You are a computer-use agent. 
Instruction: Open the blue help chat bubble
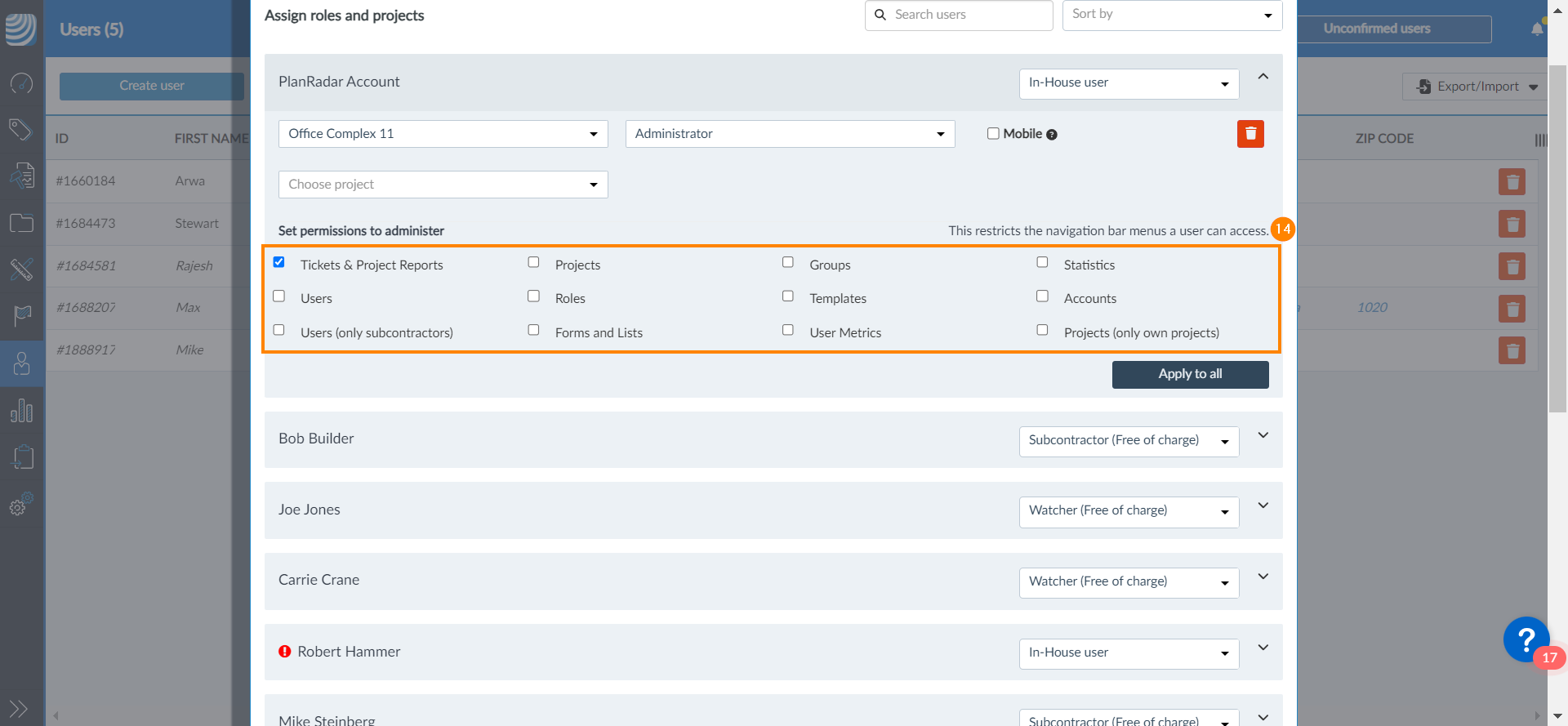tap(1525, 639)
